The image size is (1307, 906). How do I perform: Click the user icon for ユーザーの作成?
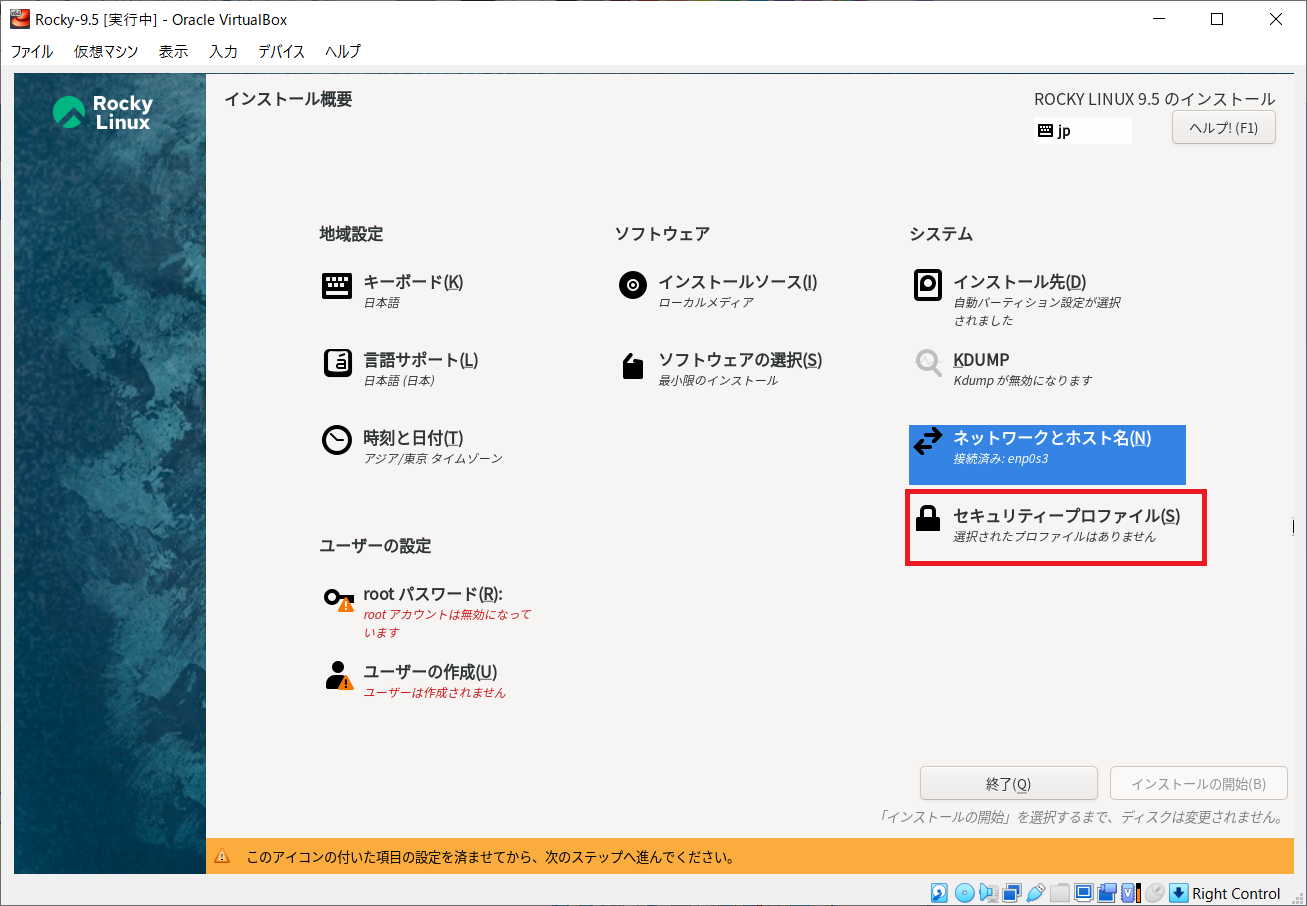click(339, 676)
